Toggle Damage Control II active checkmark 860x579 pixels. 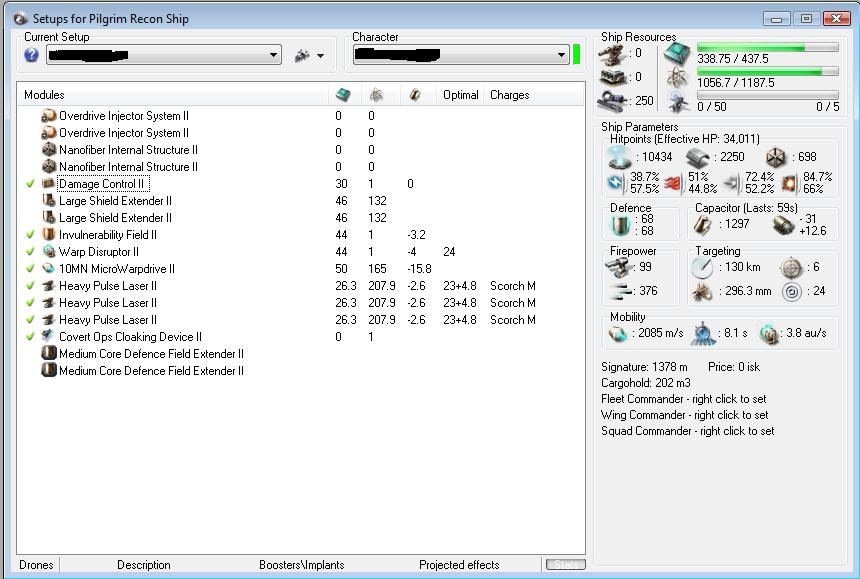(x=31, y=184)
